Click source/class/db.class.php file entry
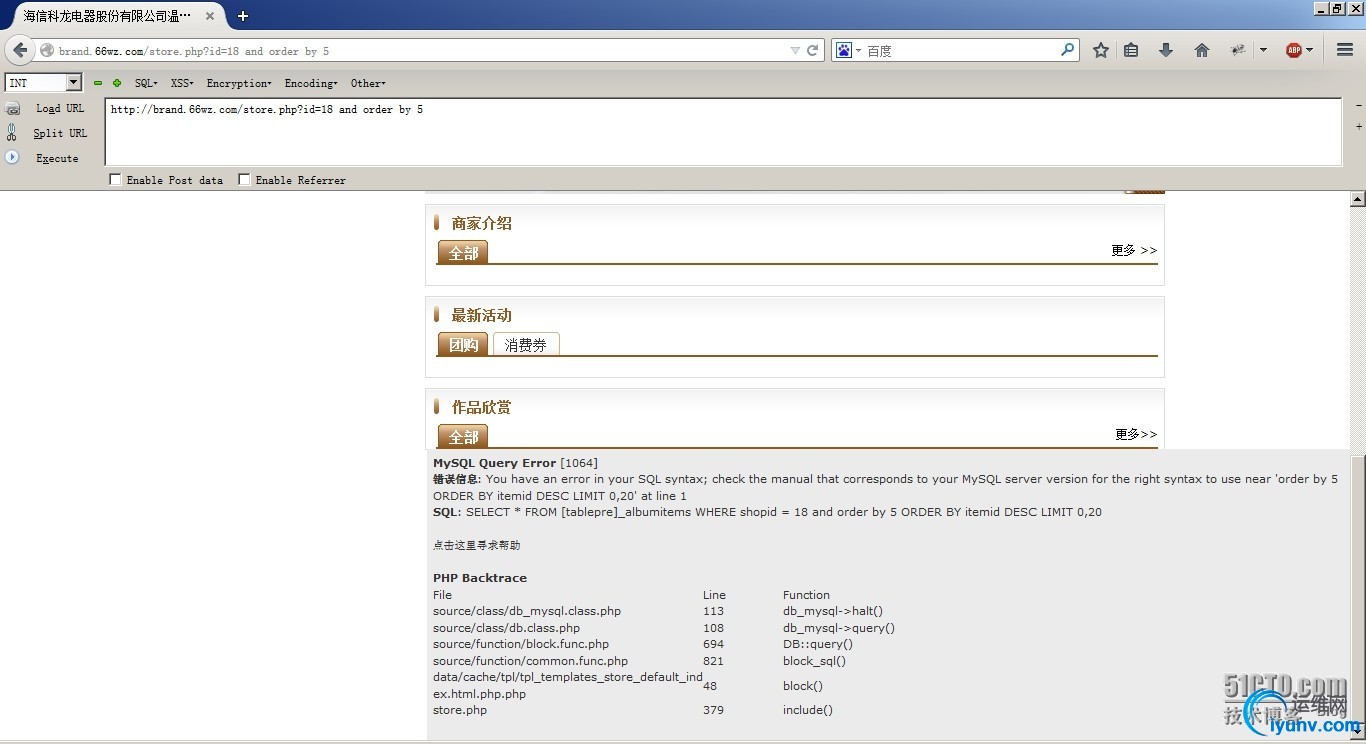 click(506, 628)
